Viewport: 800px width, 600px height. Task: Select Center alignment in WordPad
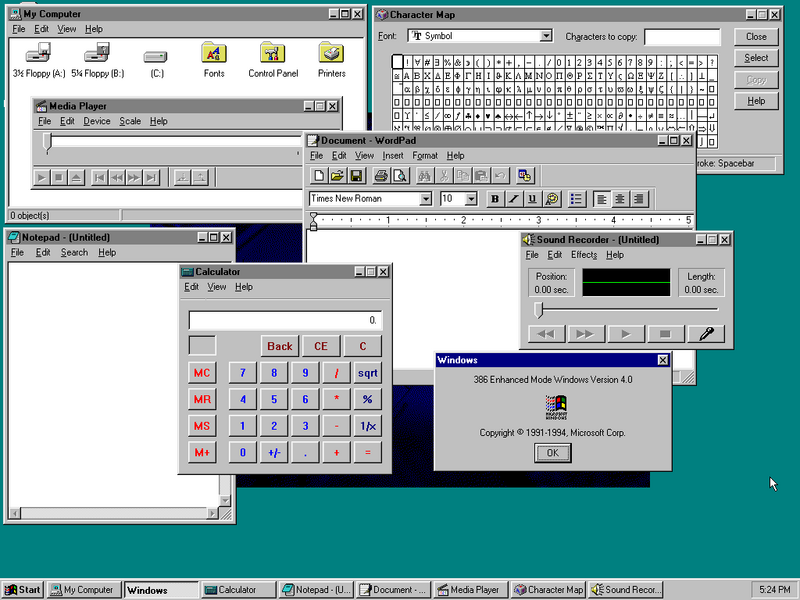[x=620, y=199]
